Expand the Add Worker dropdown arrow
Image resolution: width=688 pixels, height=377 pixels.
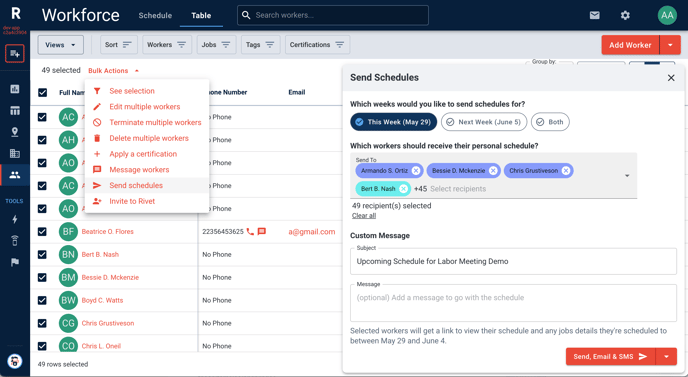[x=670, y=45]
